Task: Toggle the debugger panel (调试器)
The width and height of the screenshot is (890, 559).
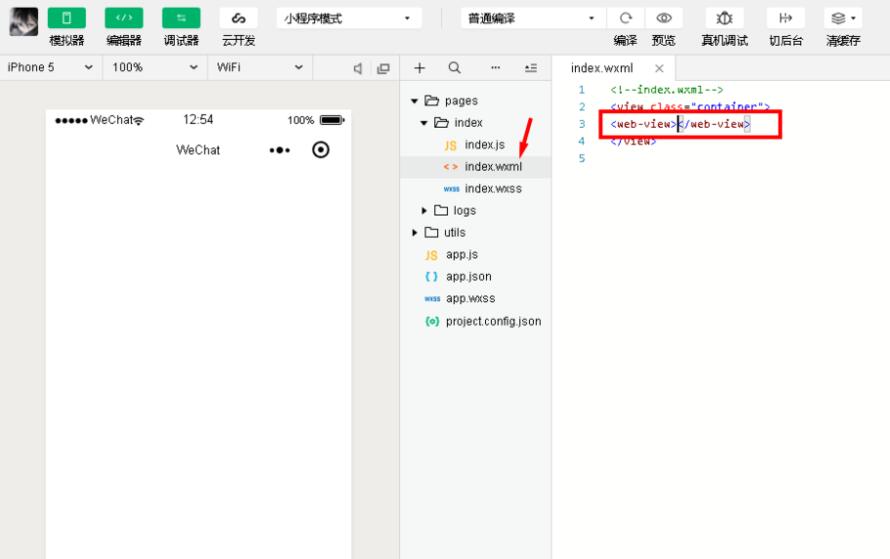Action: (181, 19)
